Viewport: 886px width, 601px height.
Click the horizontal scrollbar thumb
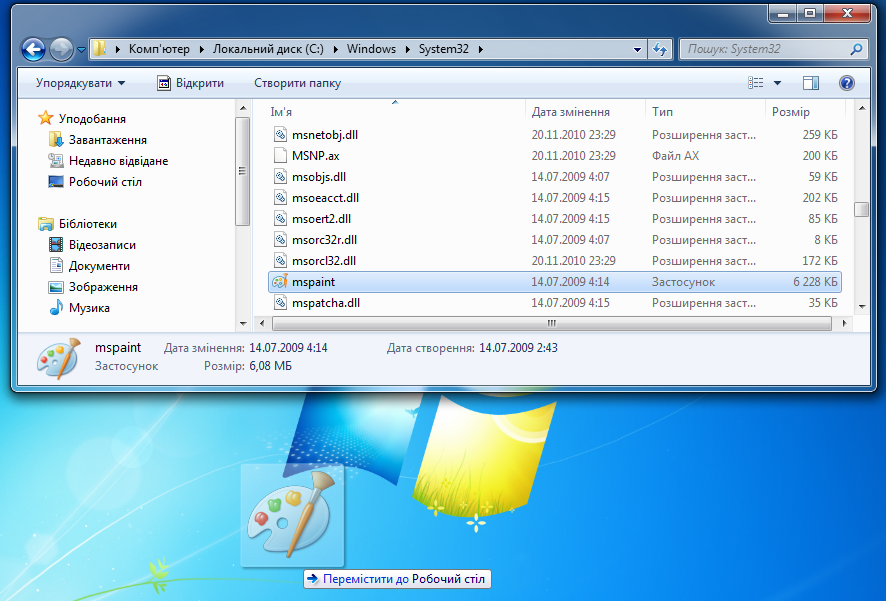(x=551, y=324)
